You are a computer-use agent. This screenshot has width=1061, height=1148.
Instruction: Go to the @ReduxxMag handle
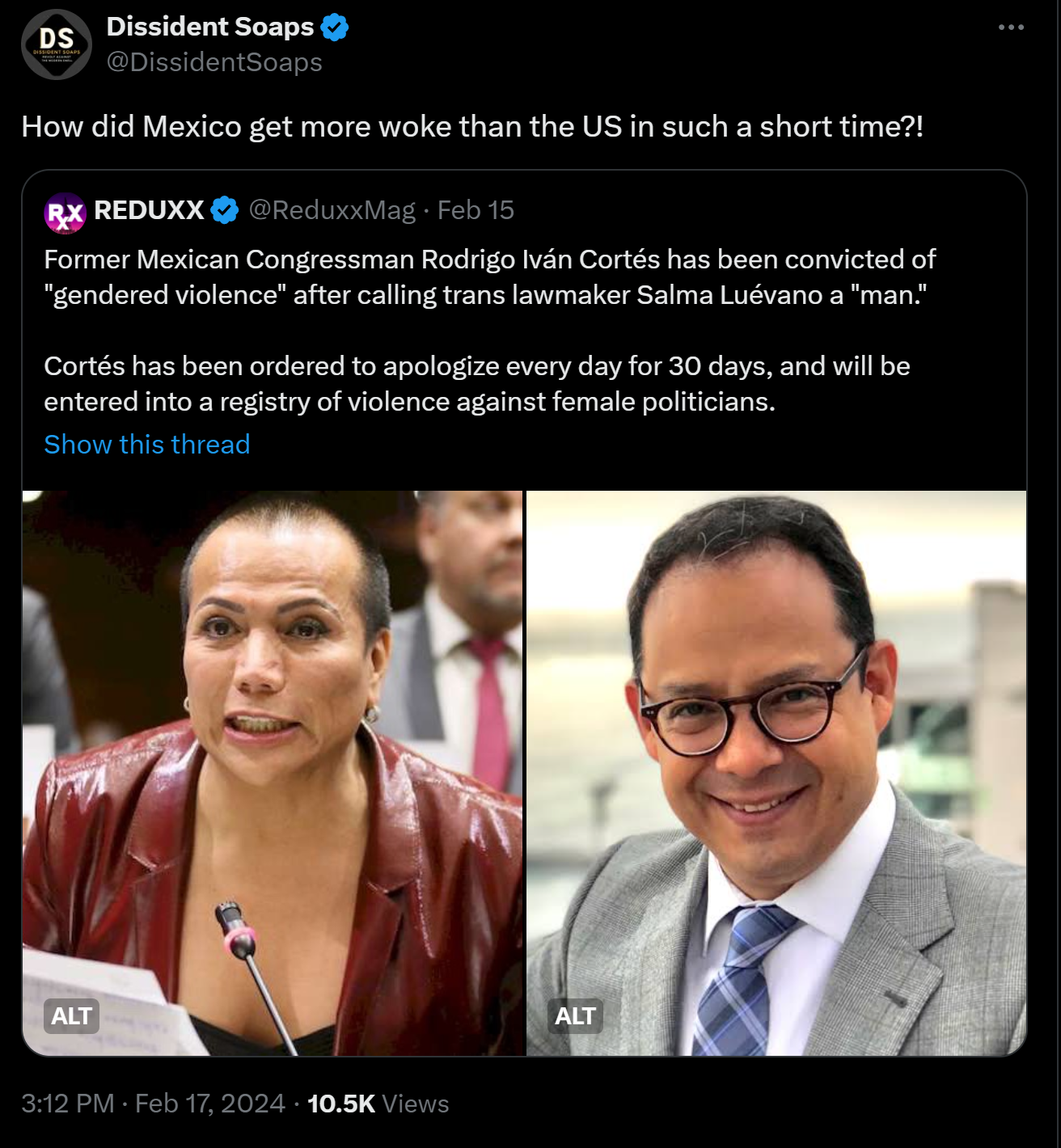click(332, 210)
